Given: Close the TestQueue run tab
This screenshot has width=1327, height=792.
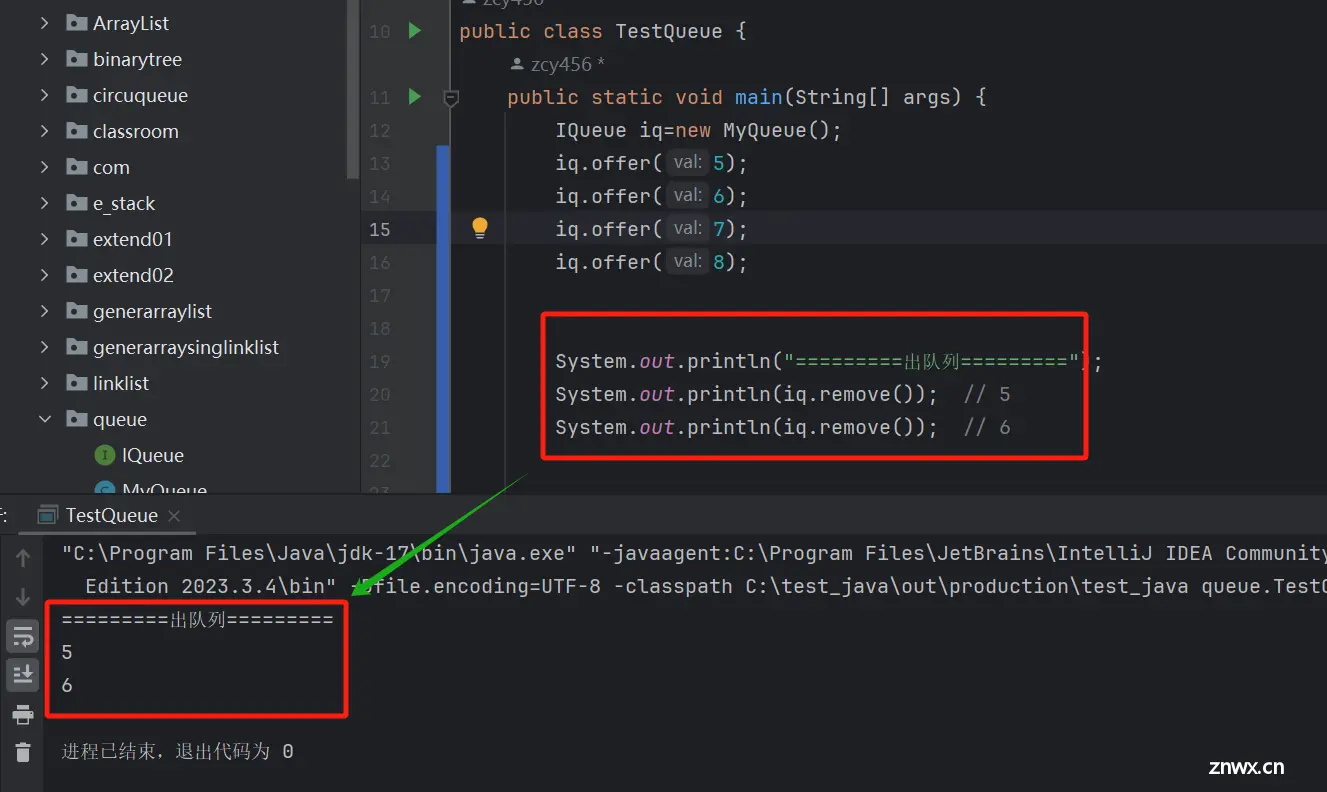Looking at the screenshot, I should click(174, 516).
